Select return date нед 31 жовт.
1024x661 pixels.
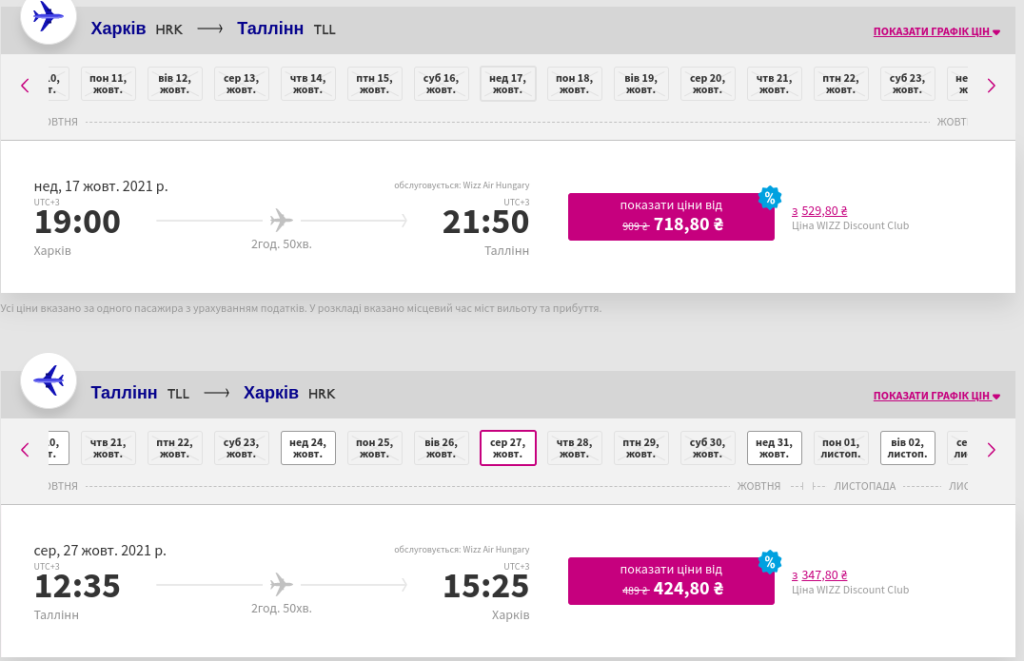click(x=774, y=448)
